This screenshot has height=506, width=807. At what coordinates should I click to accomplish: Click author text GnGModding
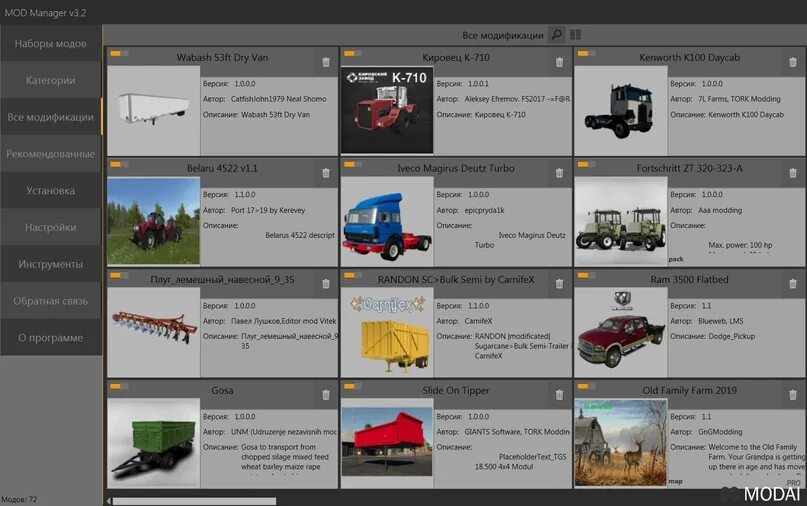720,432
